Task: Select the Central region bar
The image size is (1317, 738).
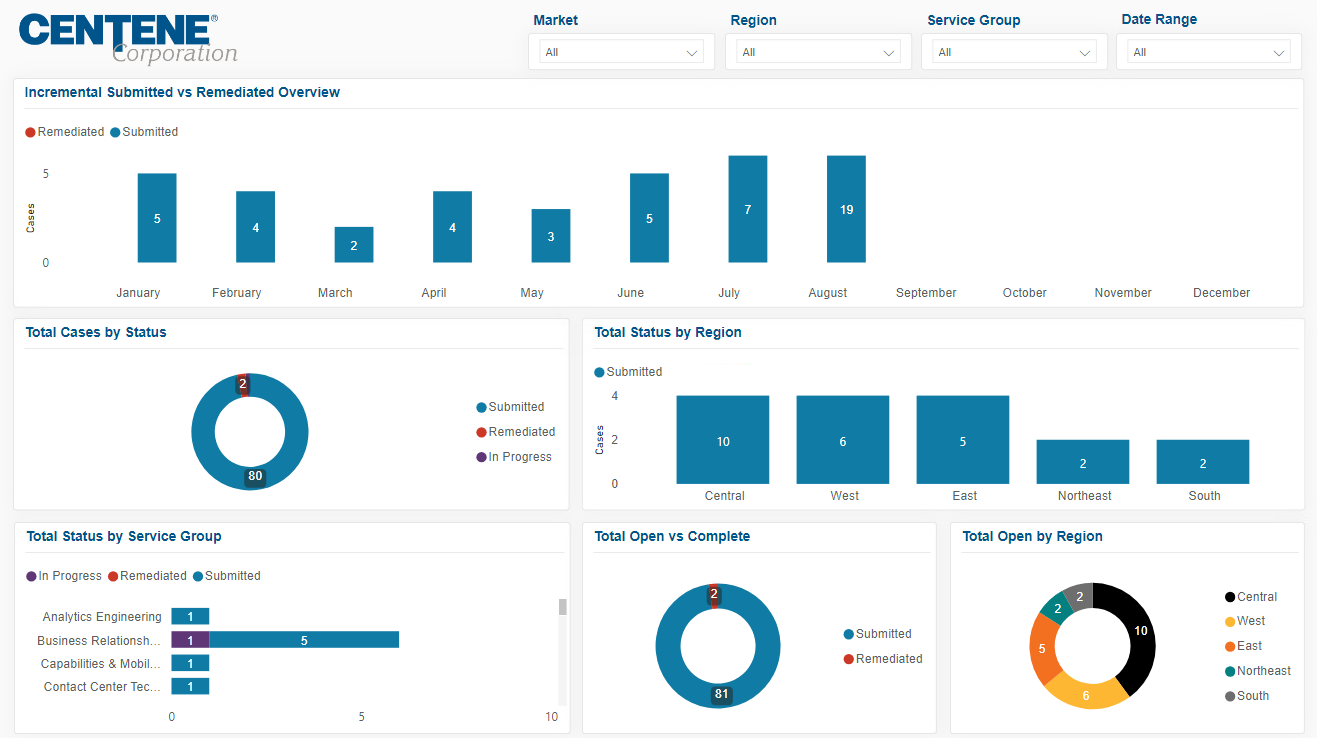Action: [x=722, y=440]
